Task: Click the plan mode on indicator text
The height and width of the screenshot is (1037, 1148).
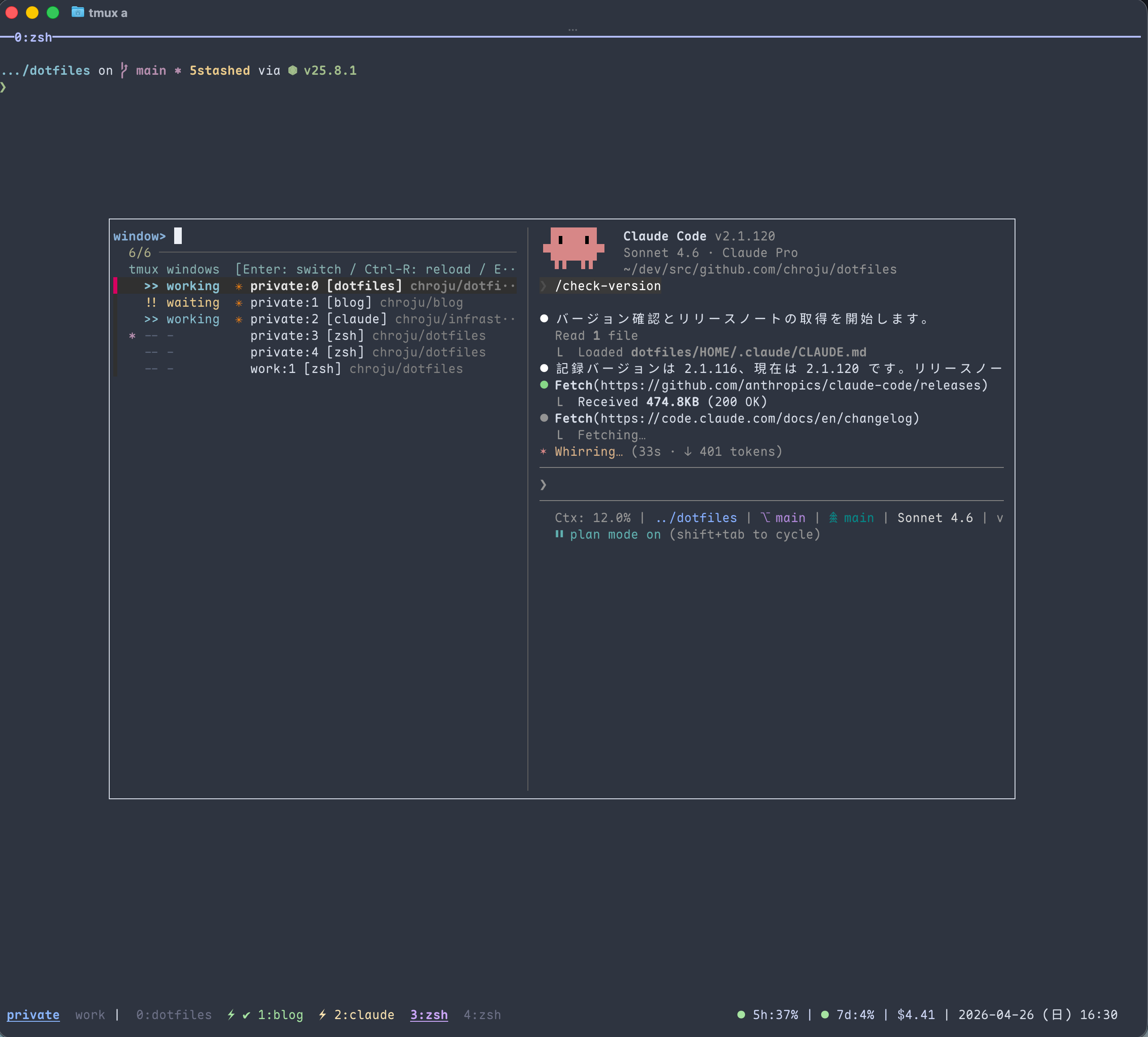Action: pos(615,534)
